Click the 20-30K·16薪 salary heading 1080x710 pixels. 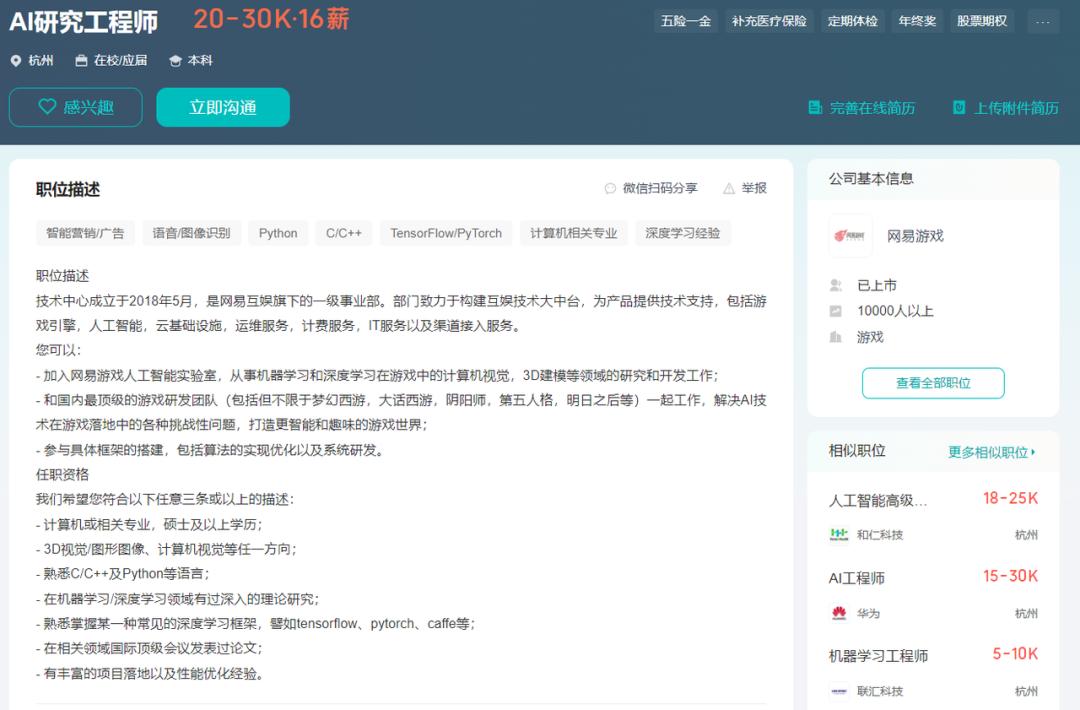click(x=271, y=19)
